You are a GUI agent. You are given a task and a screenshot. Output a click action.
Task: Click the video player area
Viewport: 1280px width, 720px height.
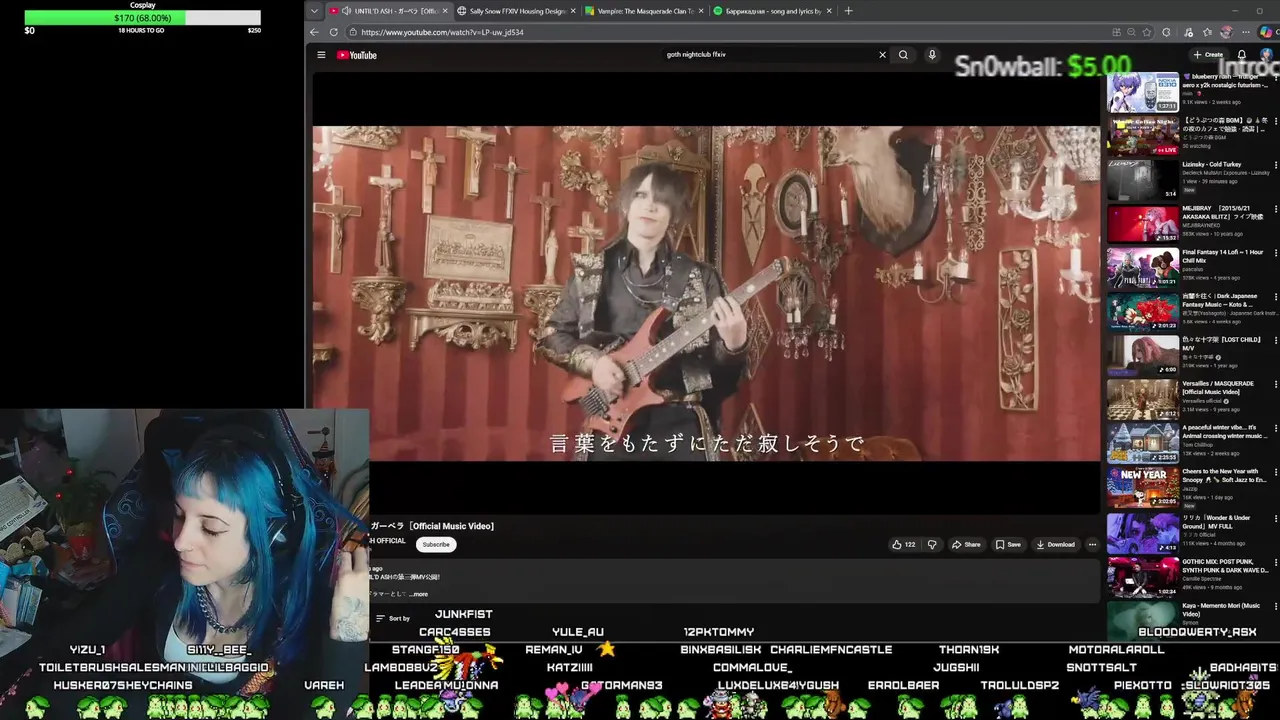[x=706, y=293]
